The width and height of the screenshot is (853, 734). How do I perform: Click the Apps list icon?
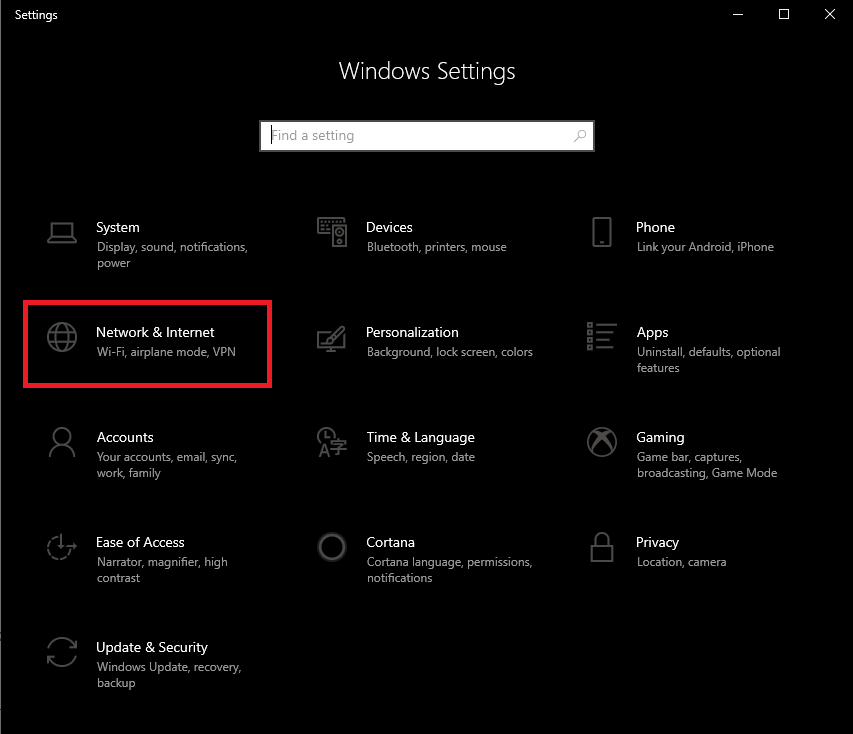602,336
